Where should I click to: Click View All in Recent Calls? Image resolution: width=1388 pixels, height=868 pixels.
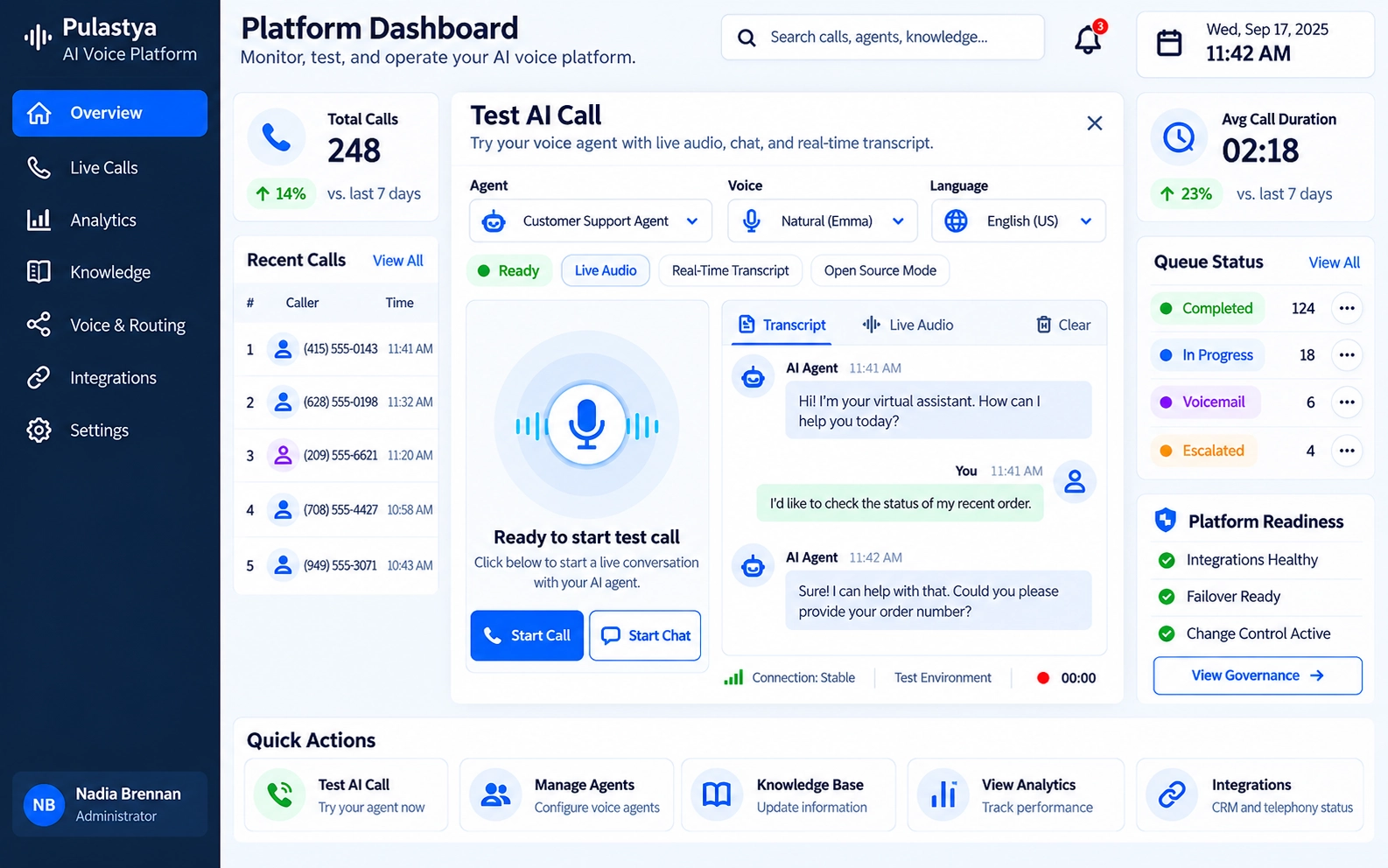pyautogui.click(x=397, y=261)
